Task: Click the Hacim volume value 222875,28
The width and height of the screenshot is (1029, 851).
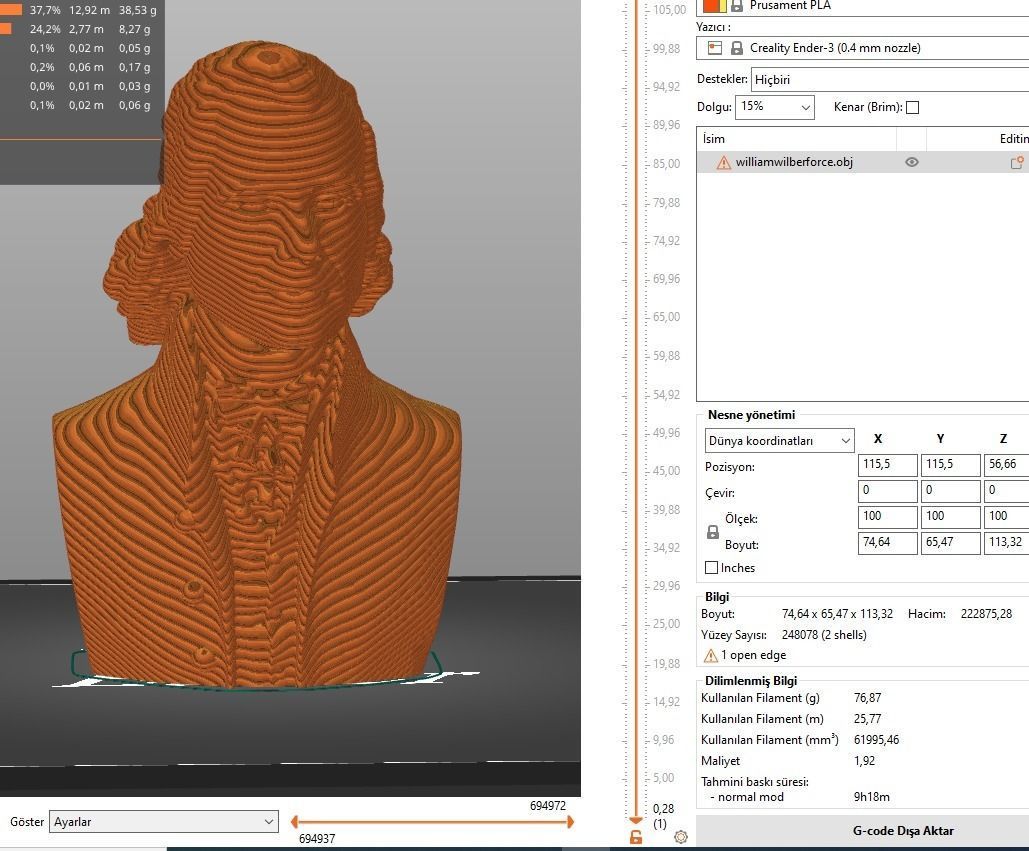Action: pos(986,614)
